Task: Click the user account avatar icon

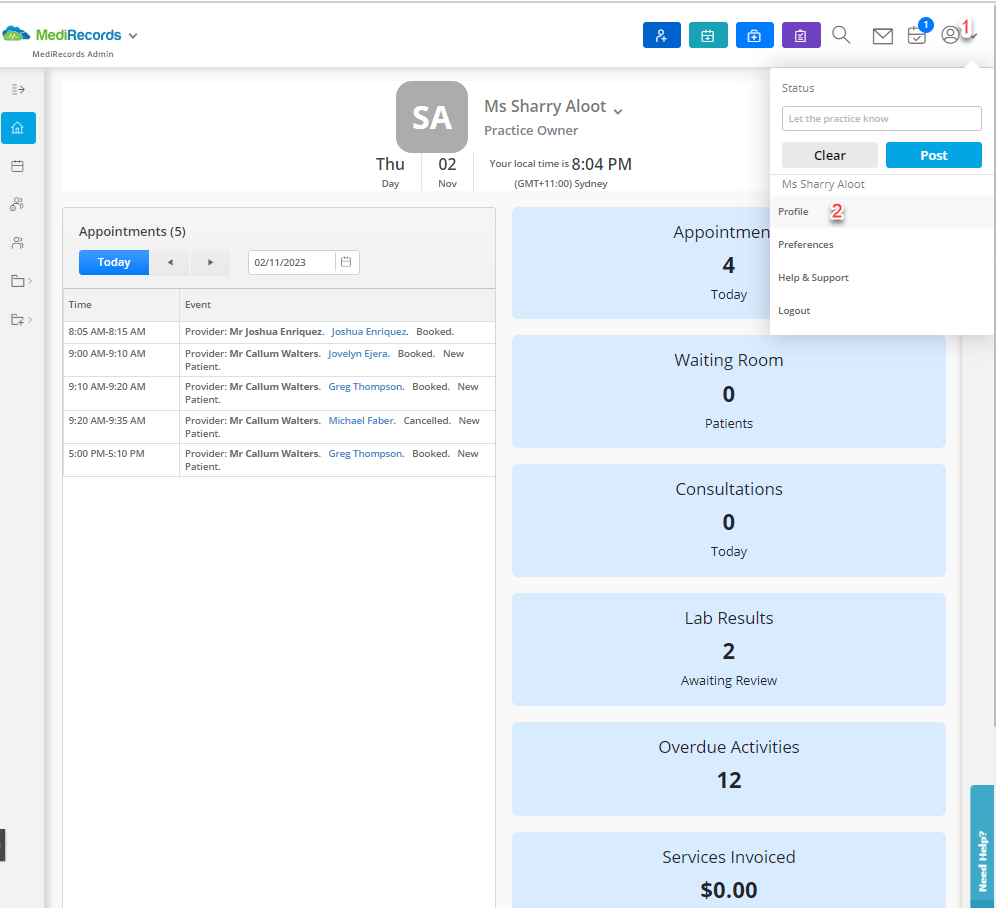Action: point(950,35)
